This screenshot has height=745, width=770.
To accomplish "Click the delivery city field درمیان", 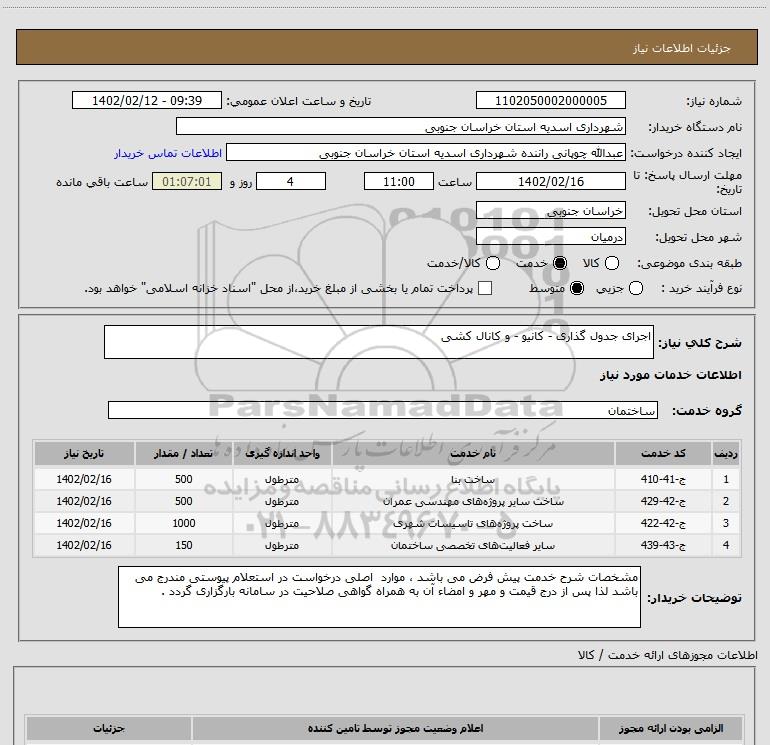I will point(550,237).
